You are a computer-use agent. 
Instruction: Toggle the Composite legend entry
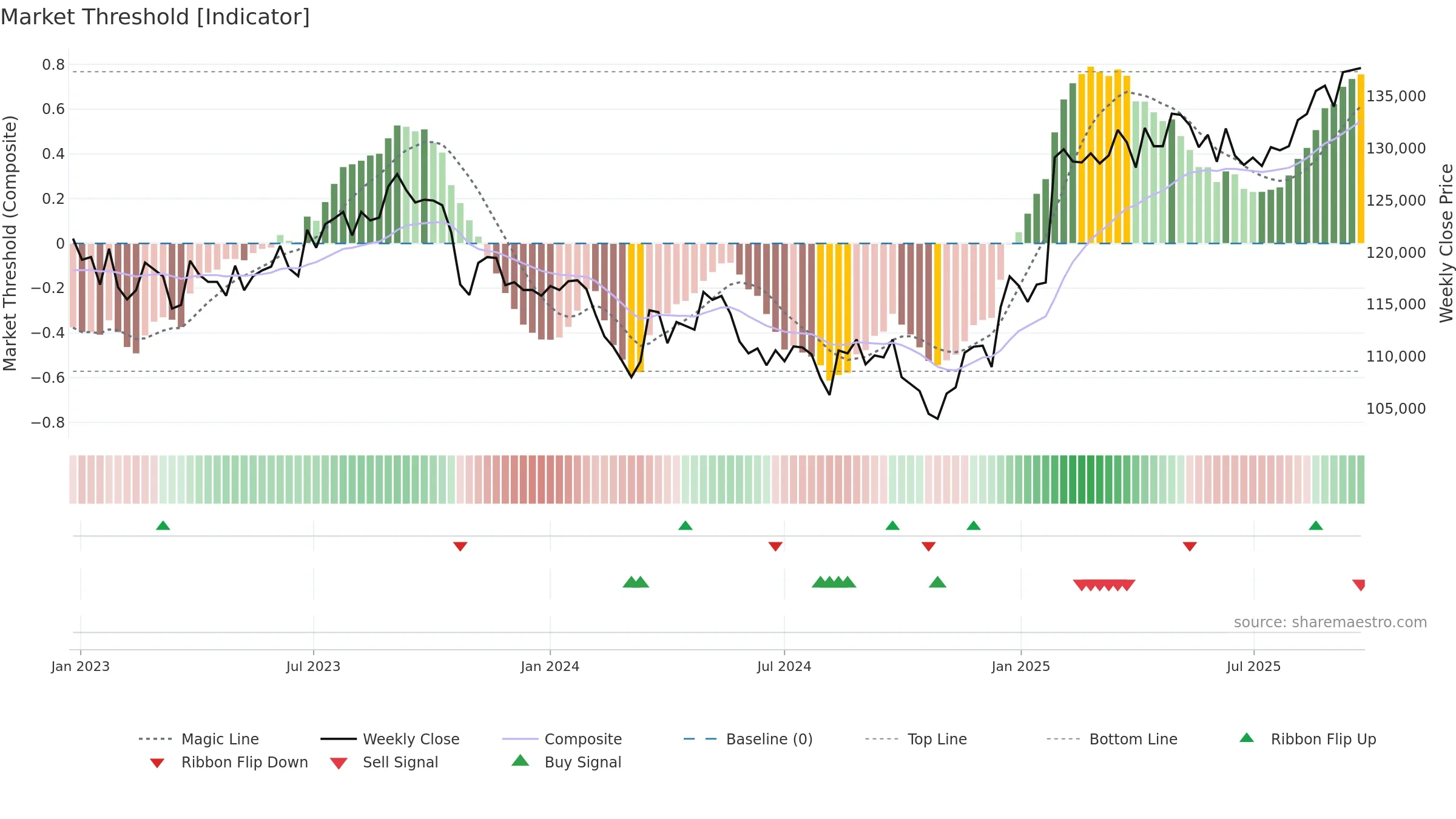(x=562, y=739)
